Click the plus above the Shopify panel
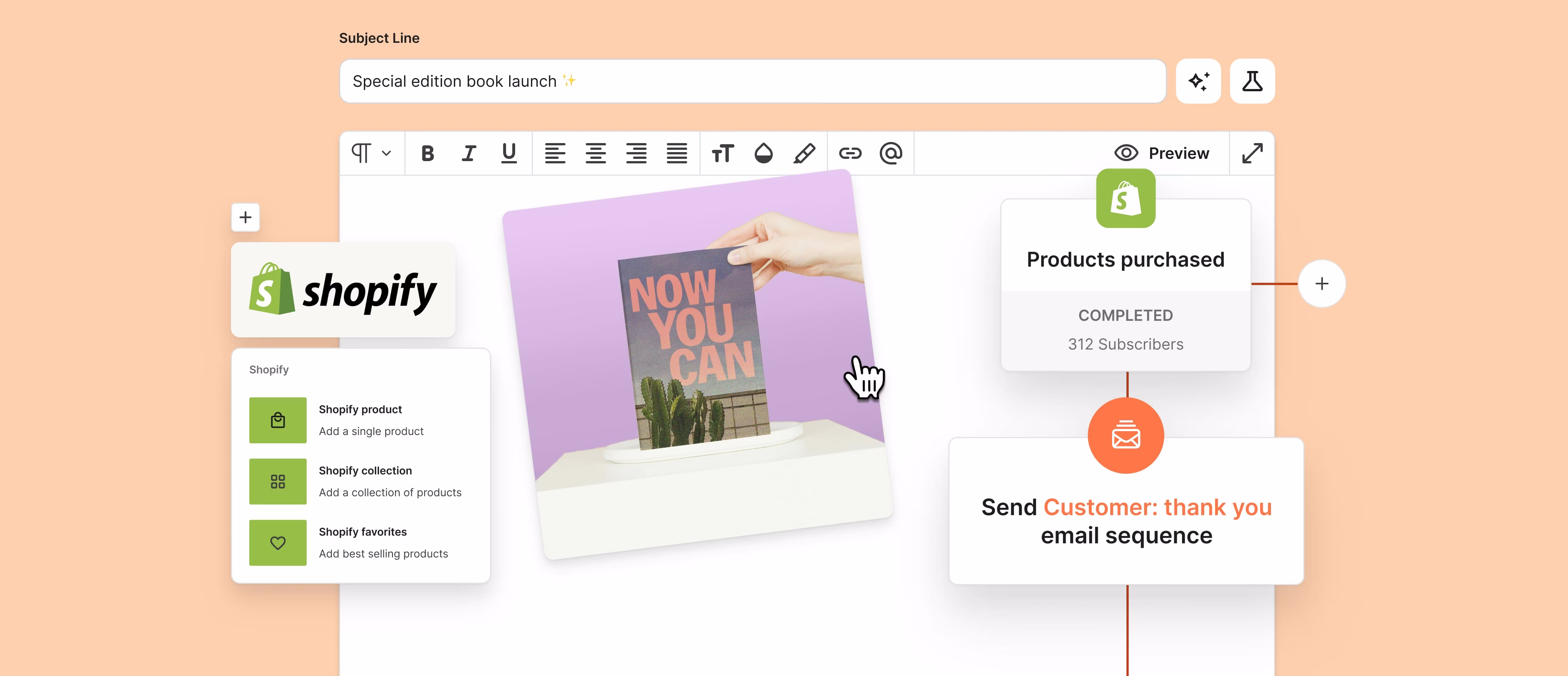This screenshot has height=676, width=1568. point(245,217)
